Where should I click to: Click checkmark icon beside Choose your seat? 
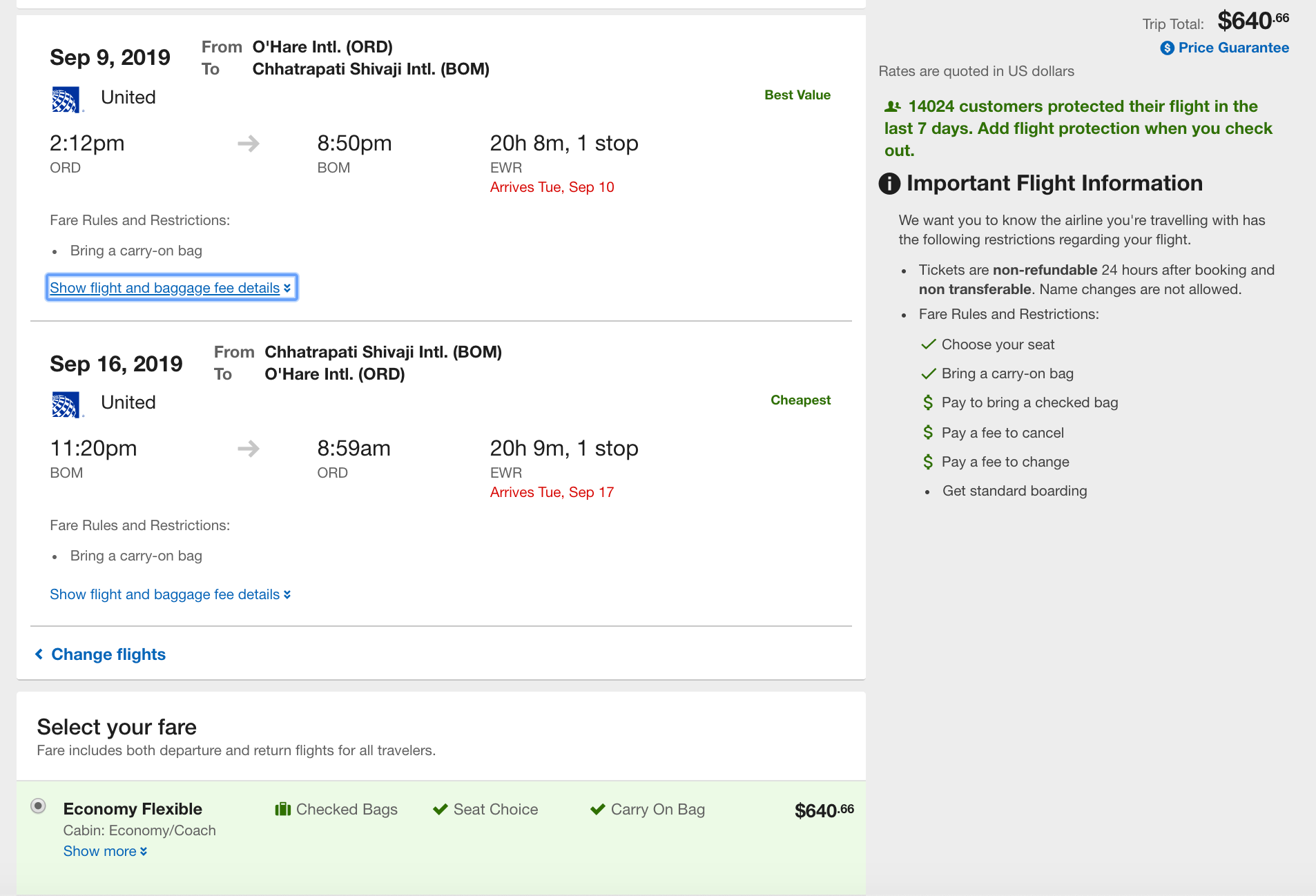click(x=928, y=344)
